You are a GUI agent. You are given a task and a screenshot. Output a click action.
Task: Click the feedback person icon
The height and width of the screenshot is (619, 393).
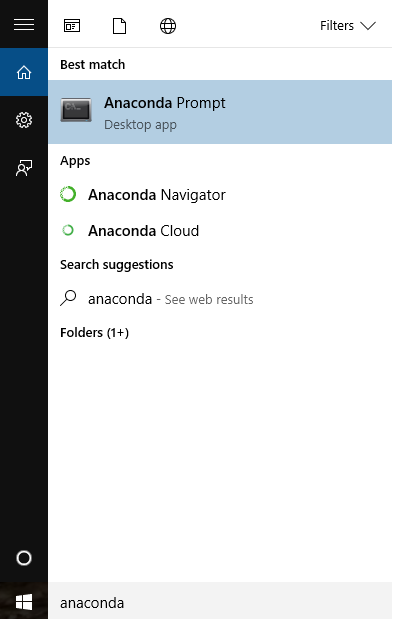(x=24, y=168)
